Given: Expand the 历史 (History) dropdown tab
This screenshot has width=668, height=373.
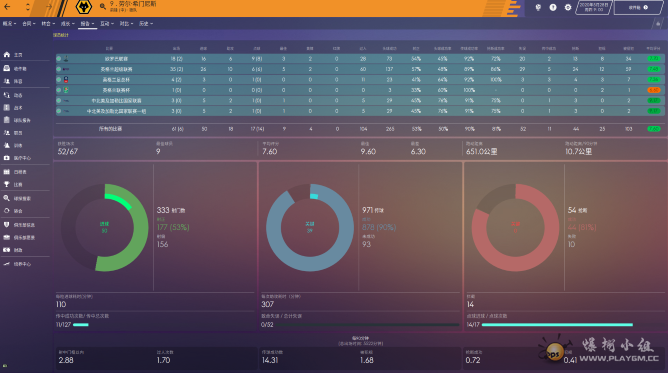Looking at the screenshot, I should coord(146,24).
